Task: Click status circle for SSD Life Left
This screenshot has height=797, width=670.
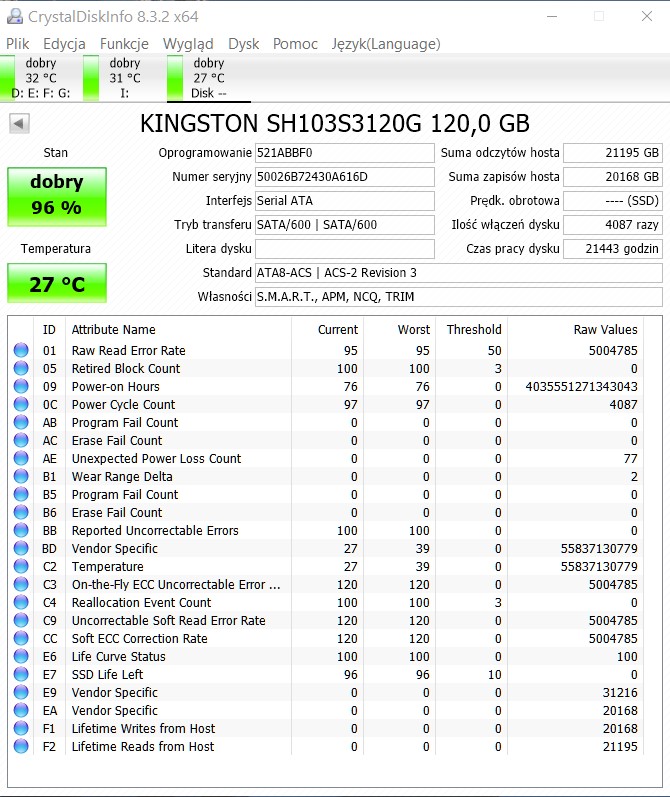Action: [21, 674]
